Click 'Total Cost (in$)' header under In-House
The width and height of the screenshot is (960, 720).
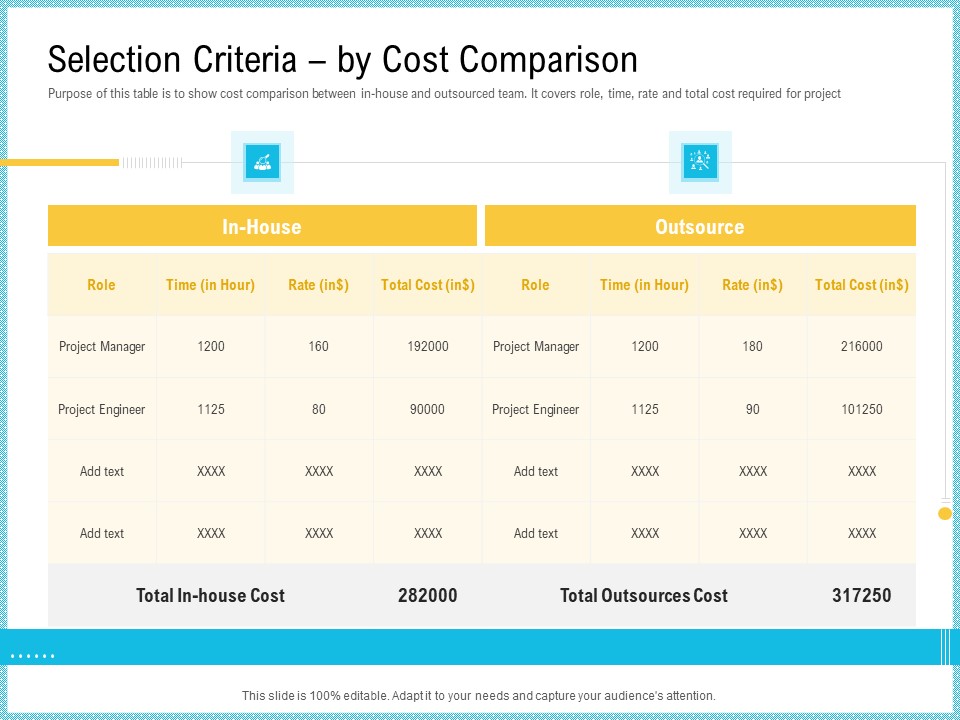tap(427, 285)
